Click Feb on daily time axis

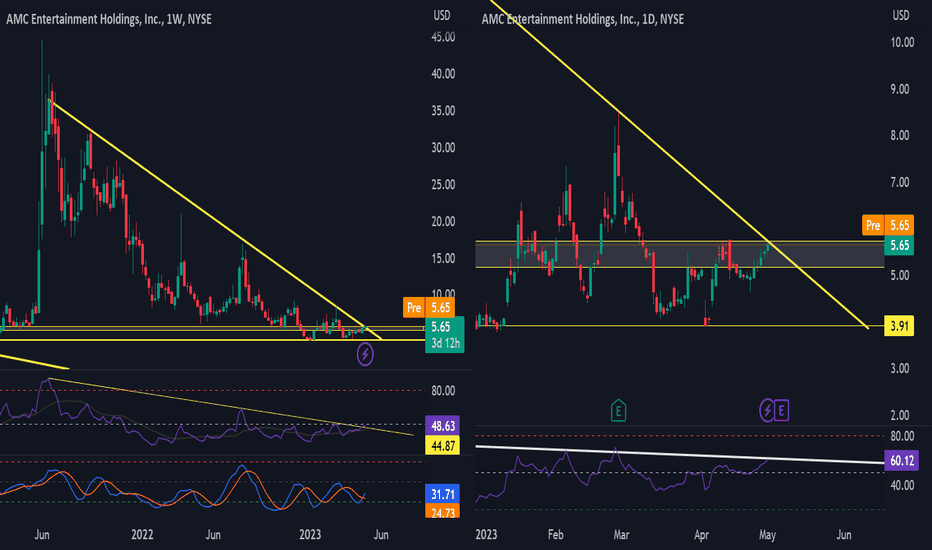pyautogui.click(x=555, y=534)
